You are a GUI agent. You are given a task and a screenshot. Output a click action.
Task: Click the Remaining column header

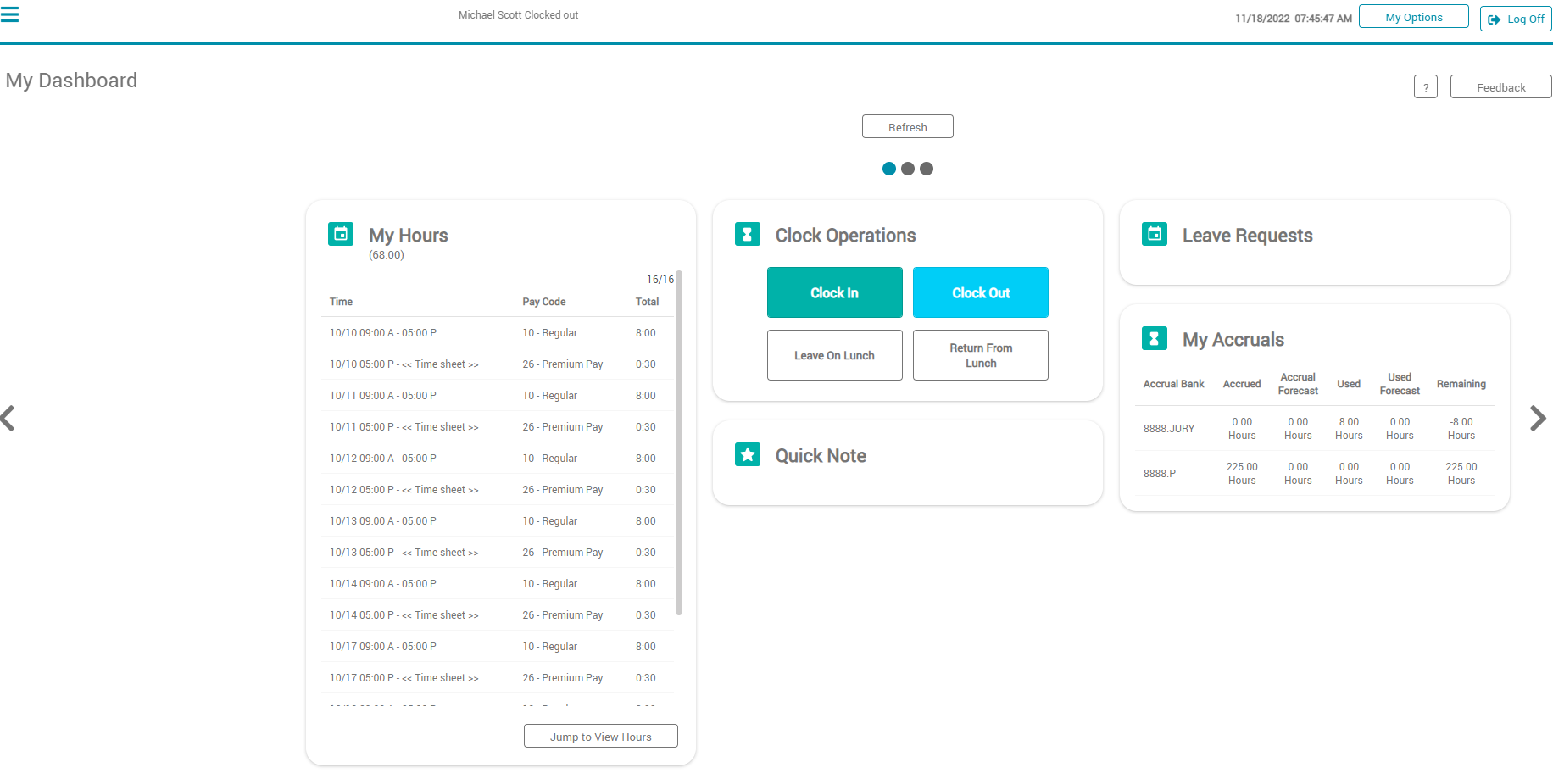pos(1461,384)
